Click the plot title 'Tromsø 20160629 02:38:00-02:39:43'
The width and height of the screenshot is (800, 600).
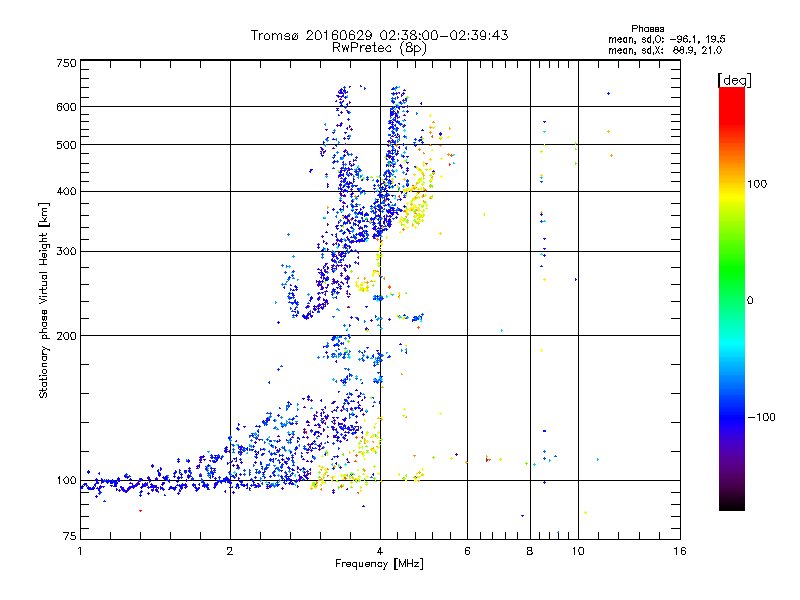click(x=379, y=35)
